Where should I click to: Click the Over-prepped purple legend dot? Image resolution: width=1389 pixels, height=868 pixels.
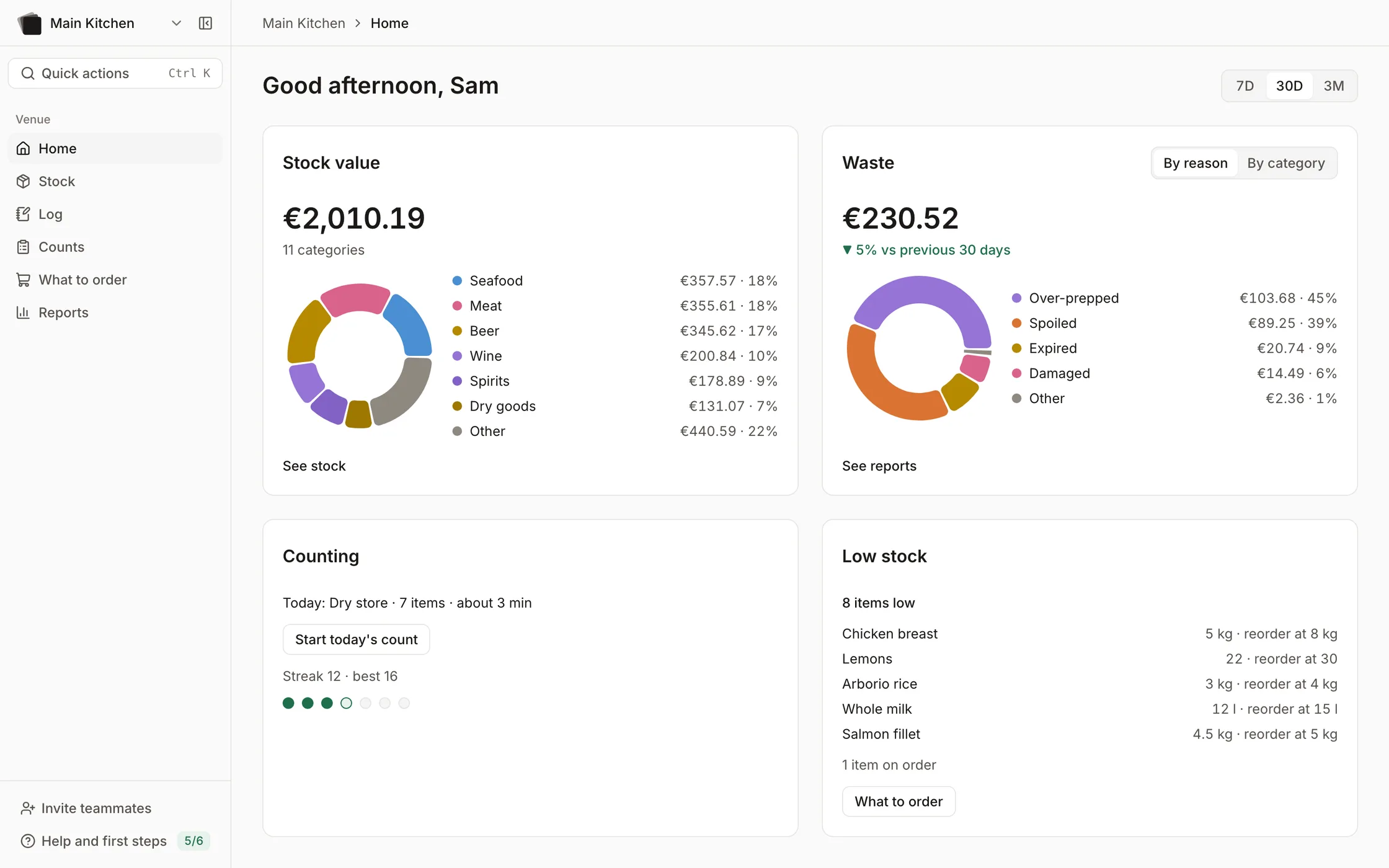coord(1016,298)
